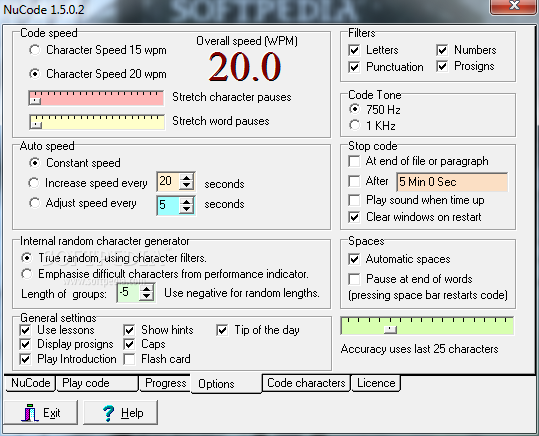The width and height of the screenshot is (539, 436).
Task: Click the 20.0 overall speed readout
Action: point(245,67)
